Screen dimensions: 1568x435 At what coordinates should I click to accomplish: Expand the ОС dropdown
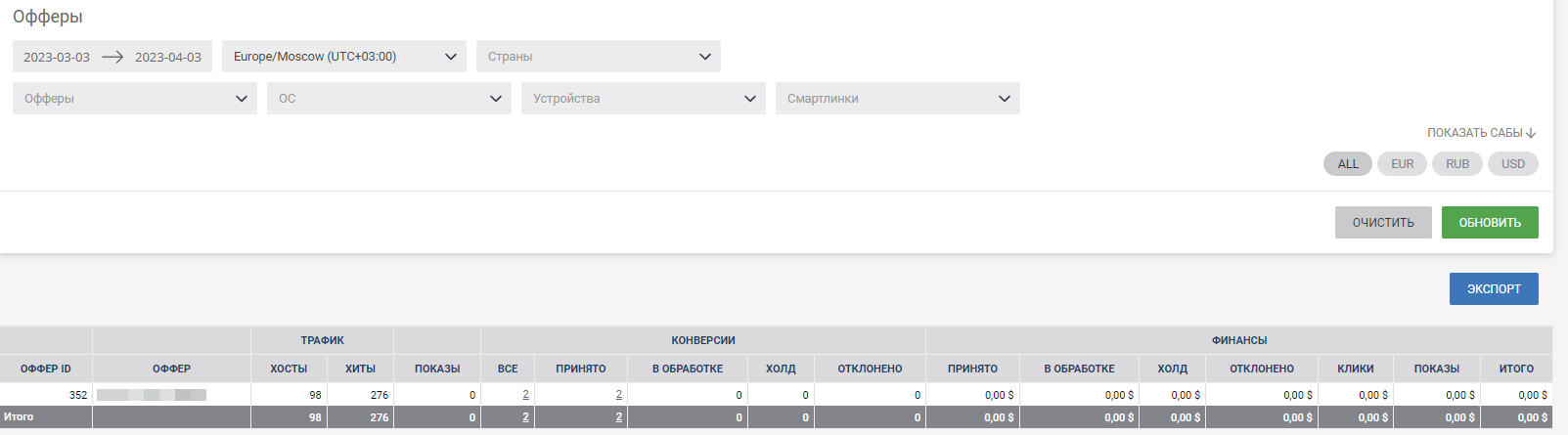389,99
